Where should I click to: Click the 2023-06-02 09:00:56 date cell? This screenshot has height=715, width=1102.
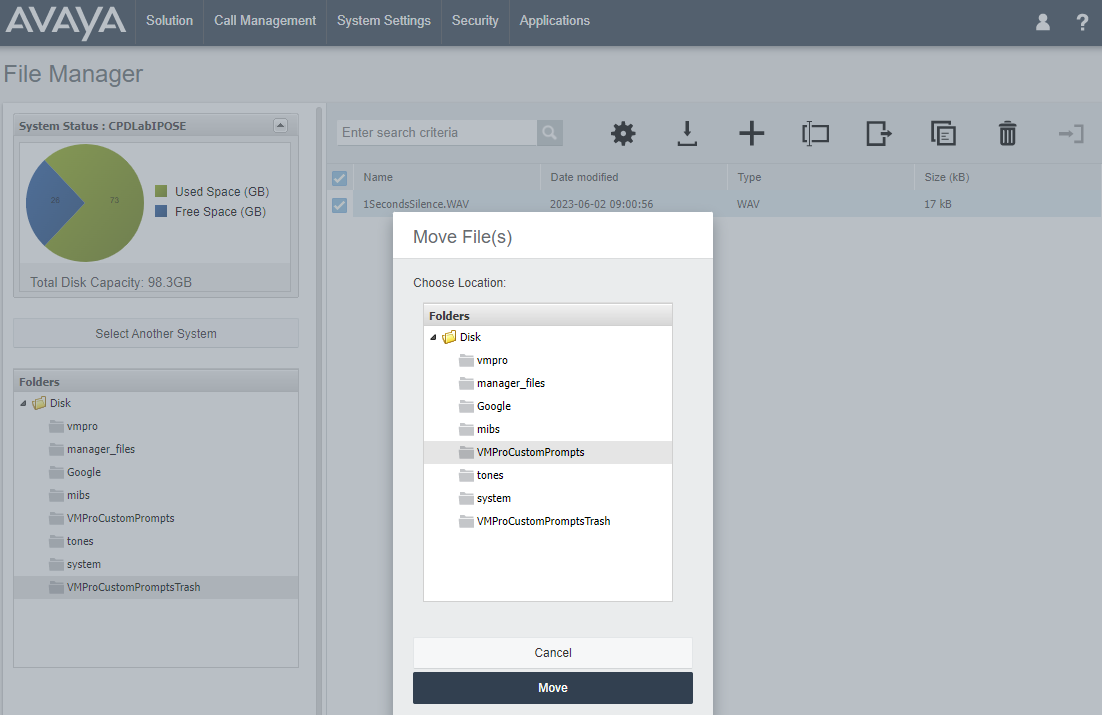602,204
